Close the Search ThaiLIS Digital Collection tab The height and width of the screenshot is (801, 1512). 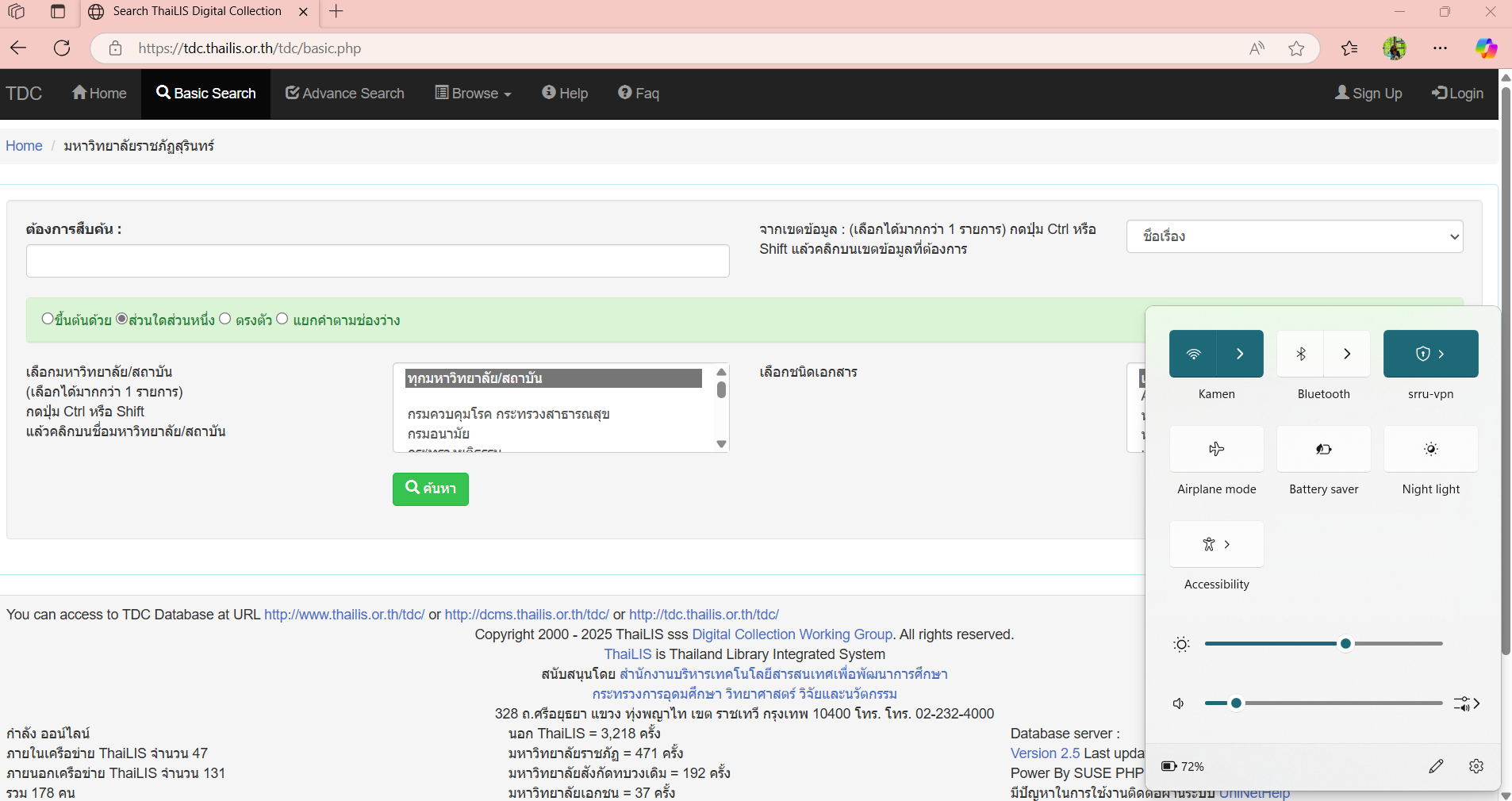(x=303, y=12)
